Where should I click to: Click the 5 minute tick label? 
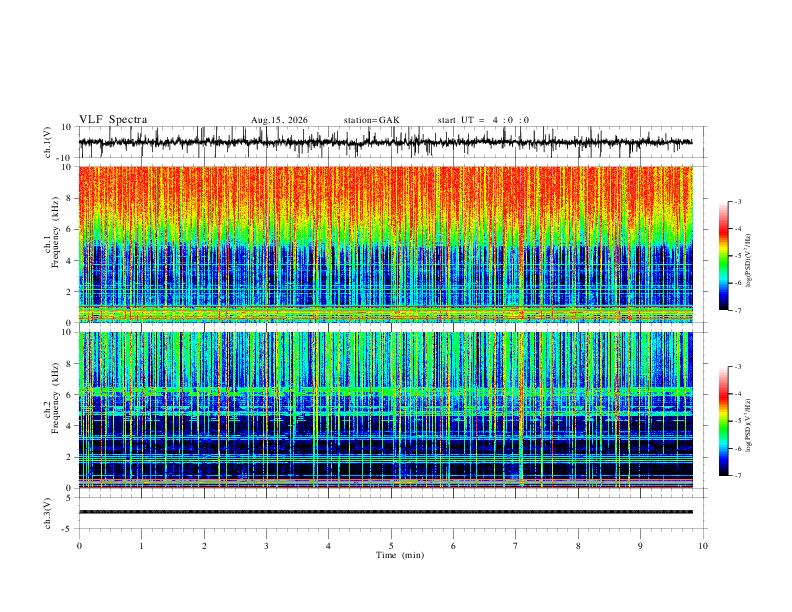click(391, 546)
